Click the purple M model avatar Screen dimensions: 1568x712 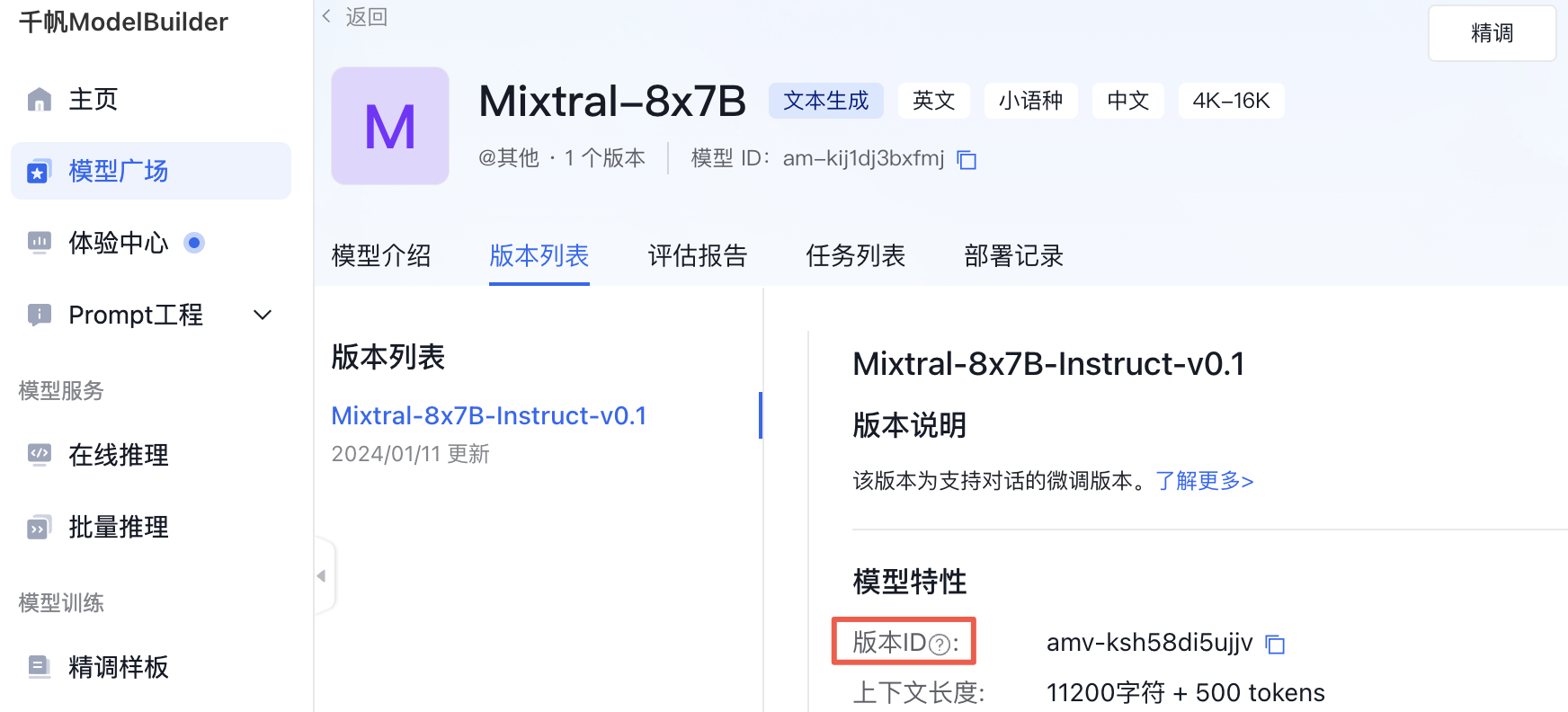390,126
